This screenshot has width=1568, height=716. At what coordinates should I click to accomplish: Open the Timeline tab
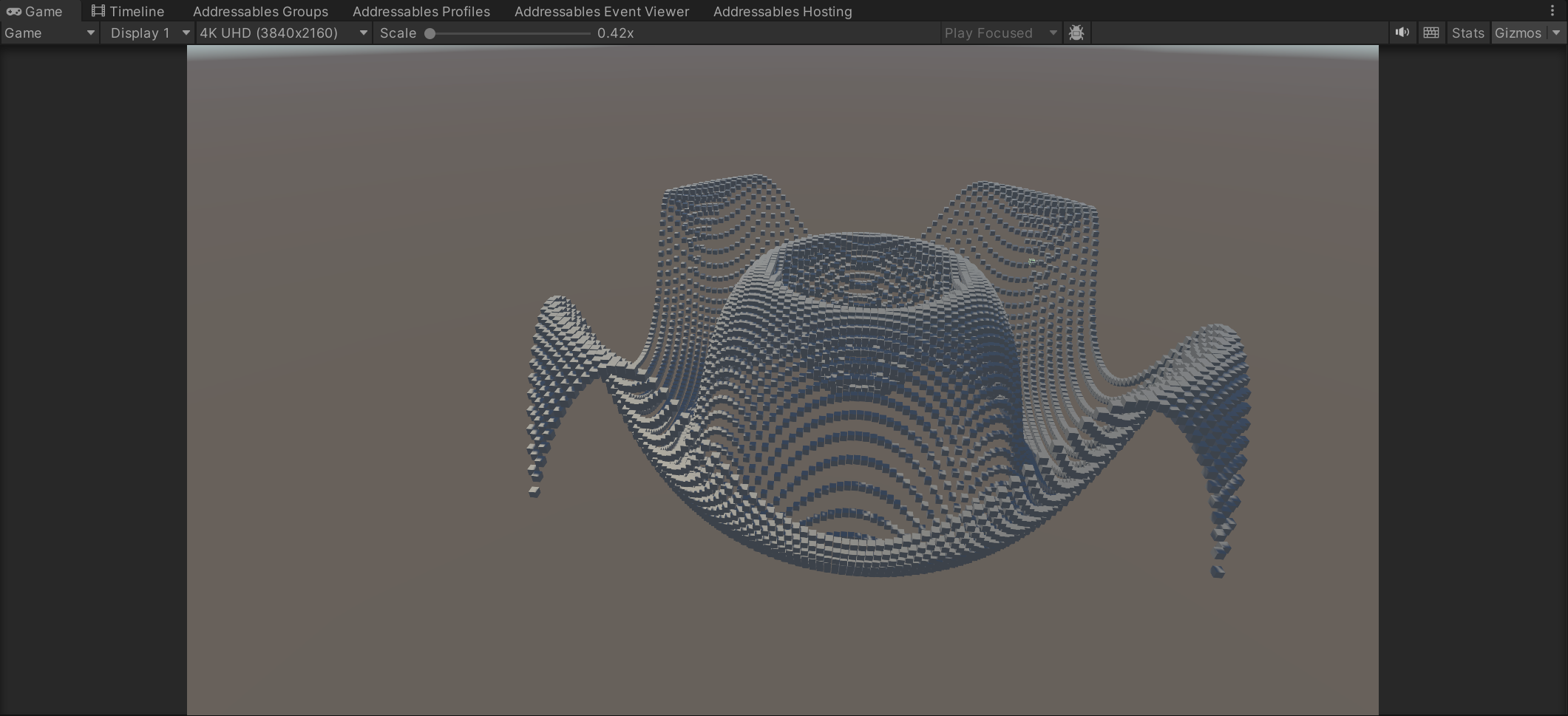[128, 11]
